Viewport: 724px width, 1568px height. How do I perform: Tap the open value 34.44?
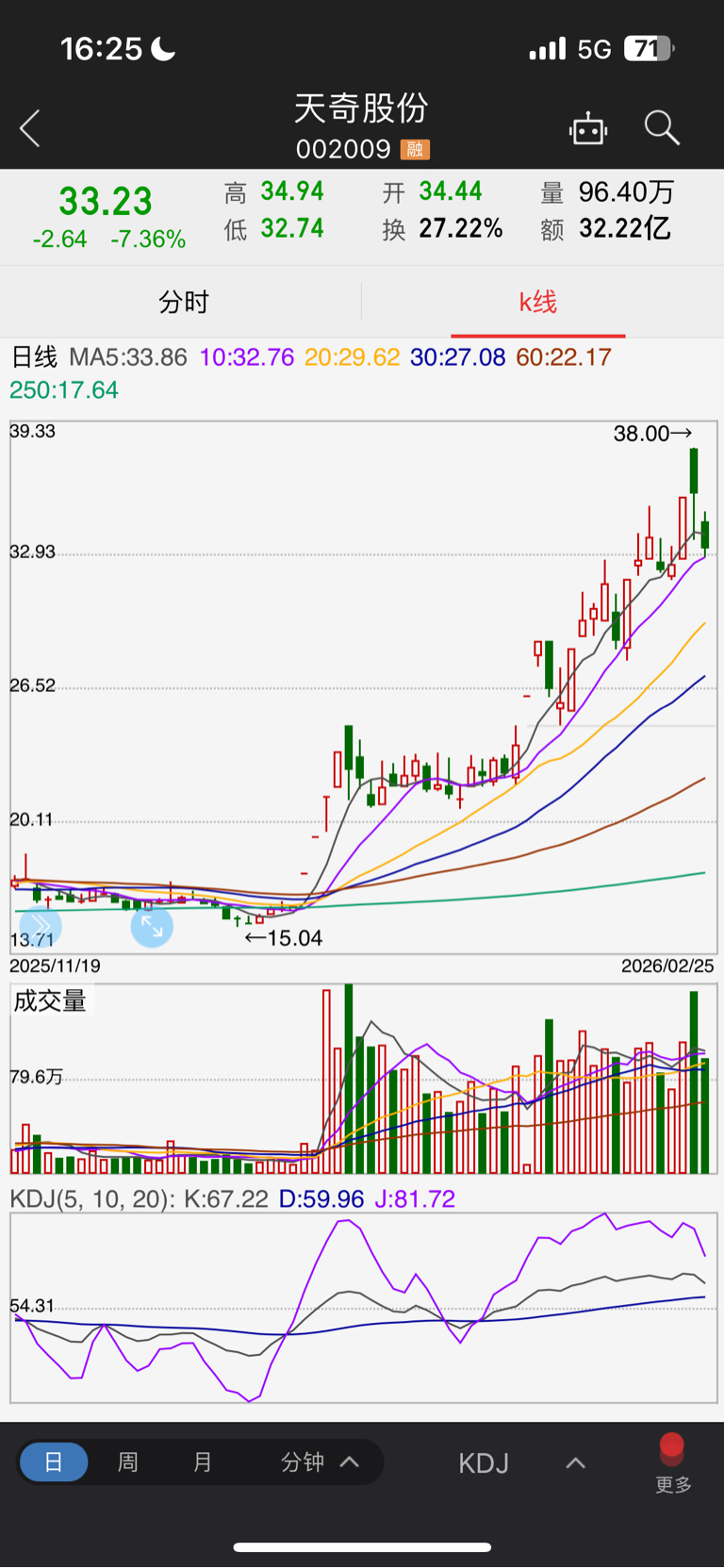tap(451, 191)
